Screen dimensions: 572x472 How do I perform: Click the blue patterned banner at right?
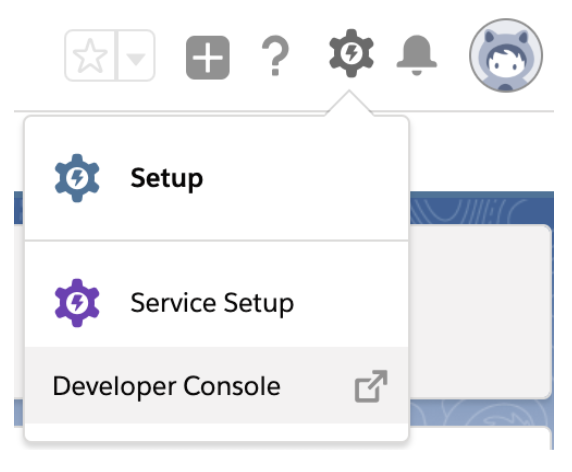coord(482,208)
